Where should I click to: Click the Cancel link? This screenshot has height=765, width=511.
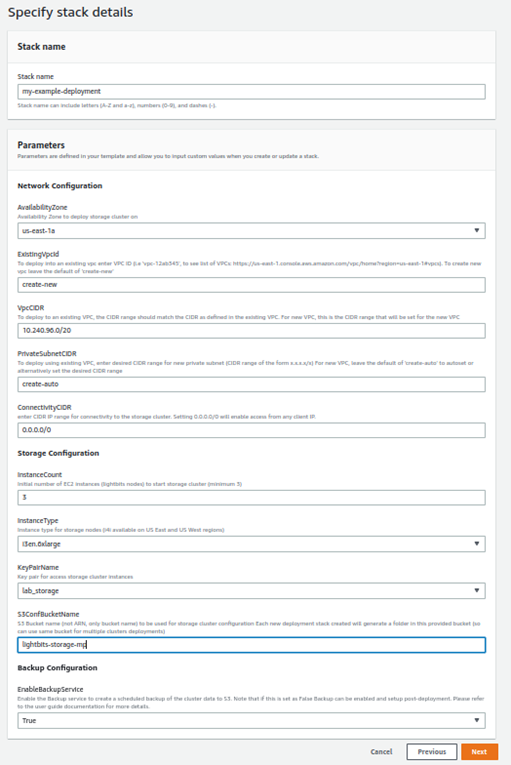[381, 752]
